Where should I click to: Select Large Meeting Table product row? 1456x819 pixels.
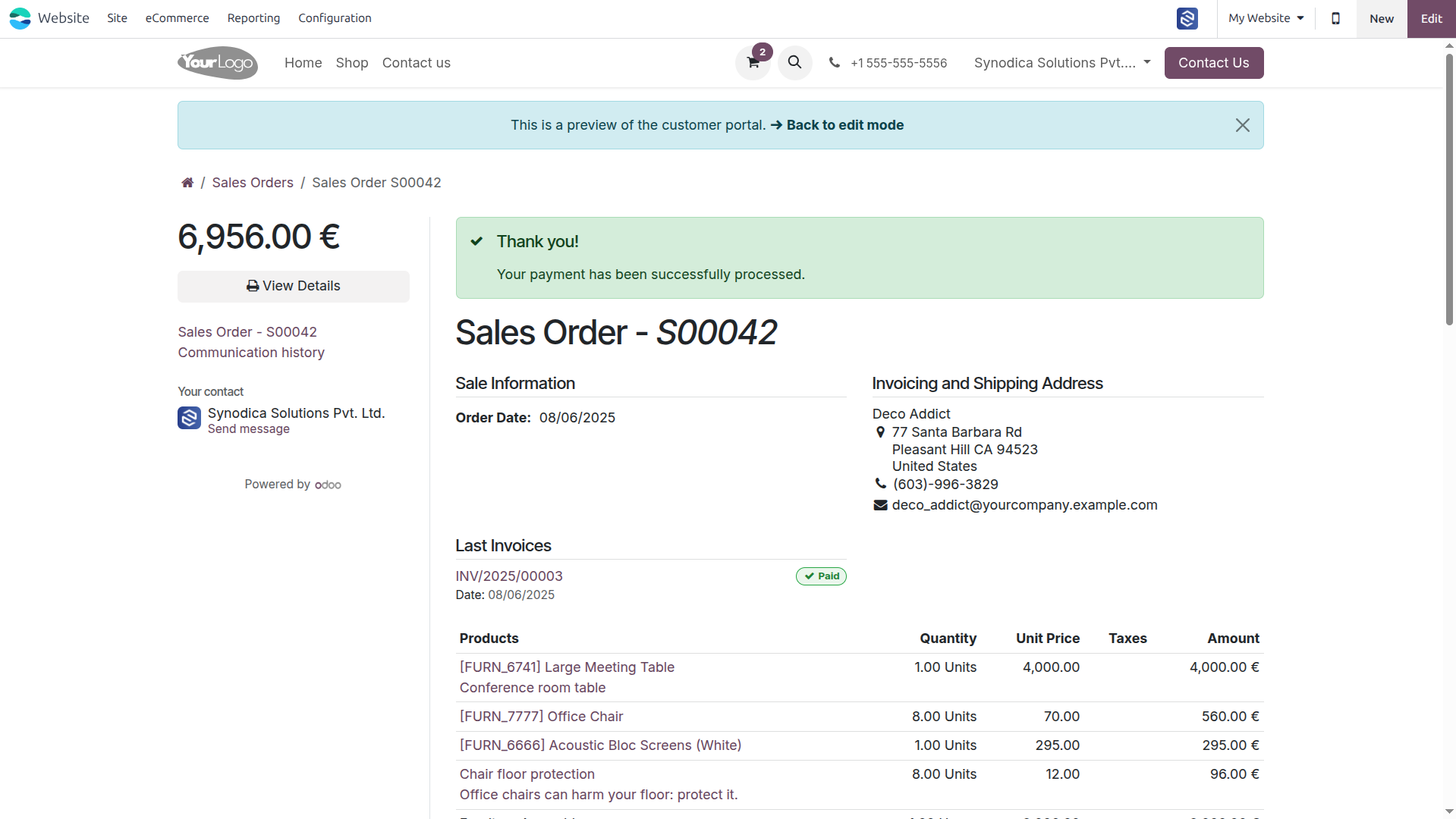(859, 677)
